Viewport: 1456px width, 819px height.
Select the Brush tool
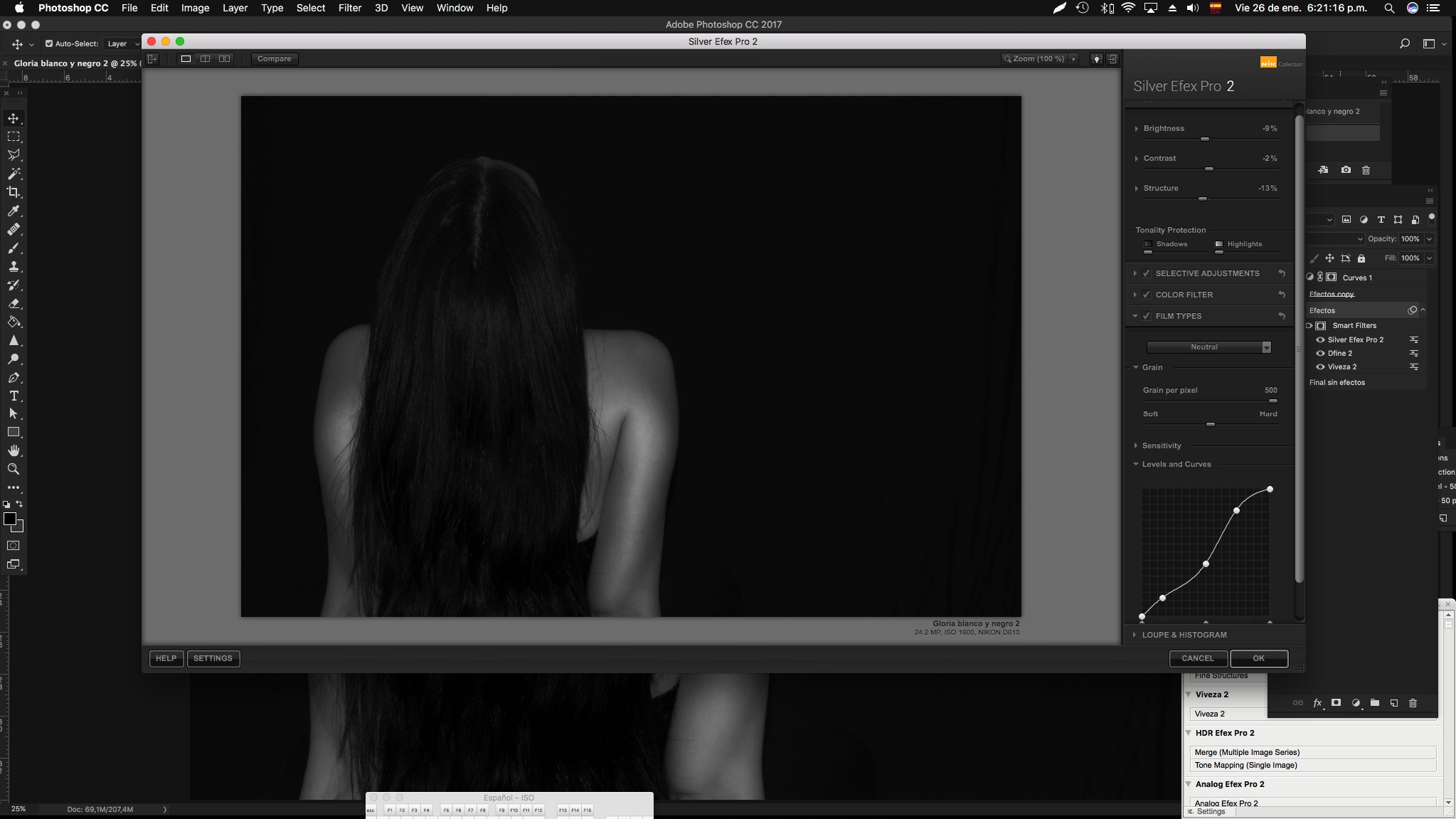tap(14, 248)
